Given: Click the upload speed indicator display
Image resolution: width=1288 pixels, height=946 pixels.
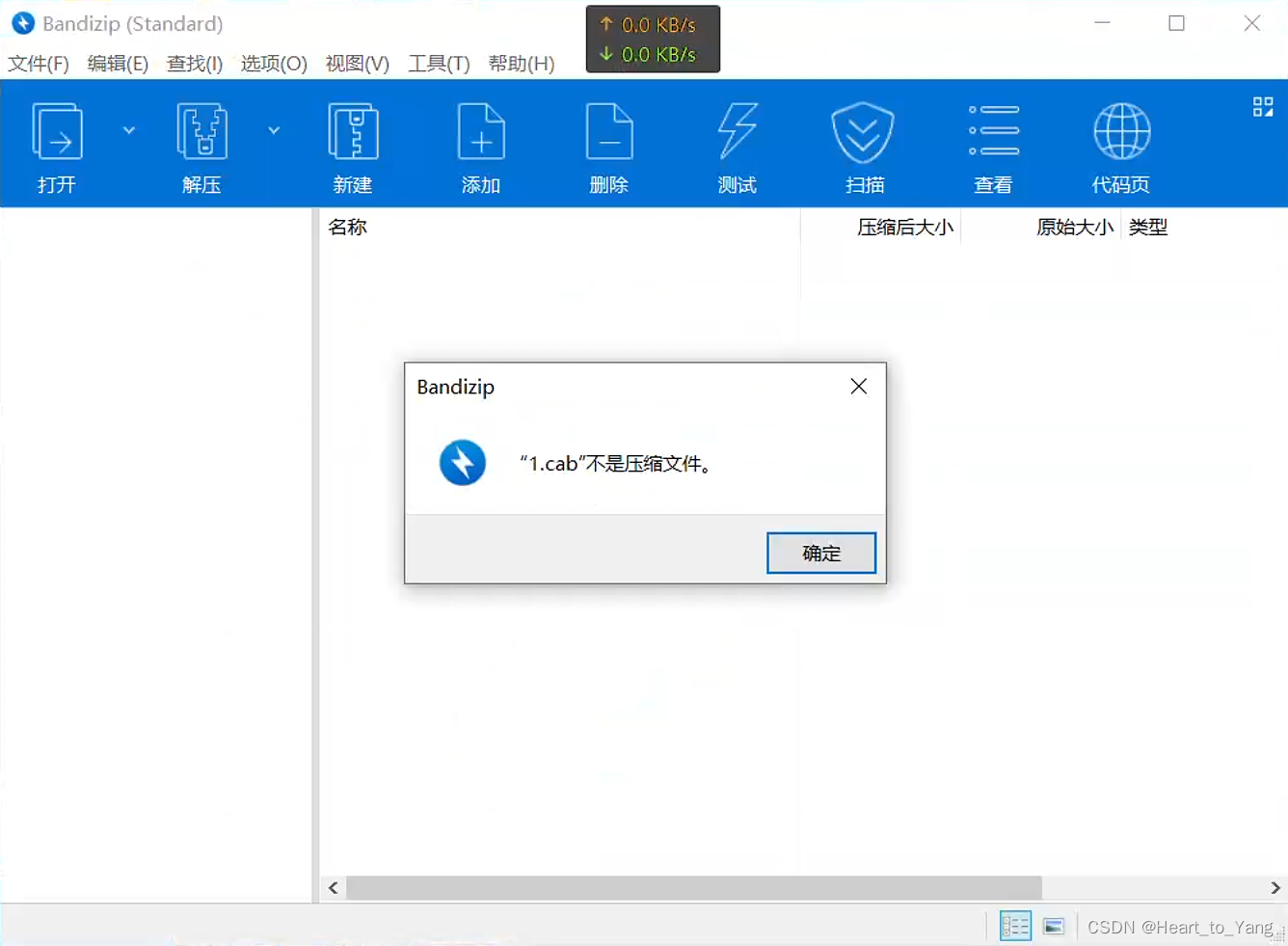Looking at the screenshot, I should (653, 25).
